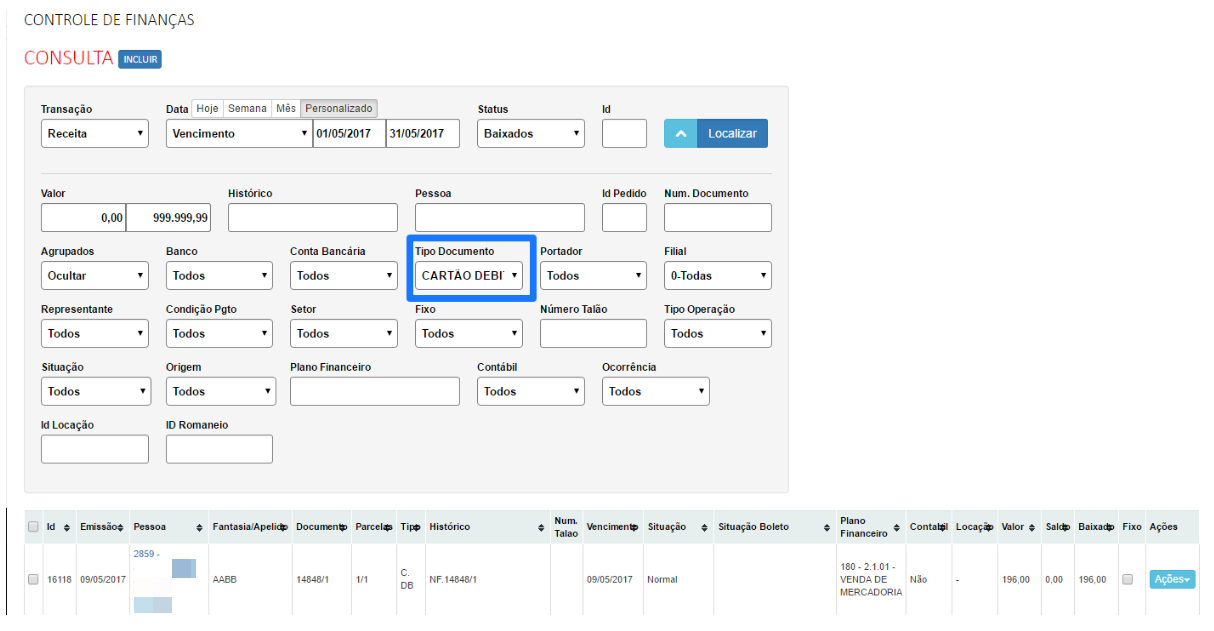Tick the select-all checkbox in table header
This screenshot has width=1214, height=631.
coord(33,527)
